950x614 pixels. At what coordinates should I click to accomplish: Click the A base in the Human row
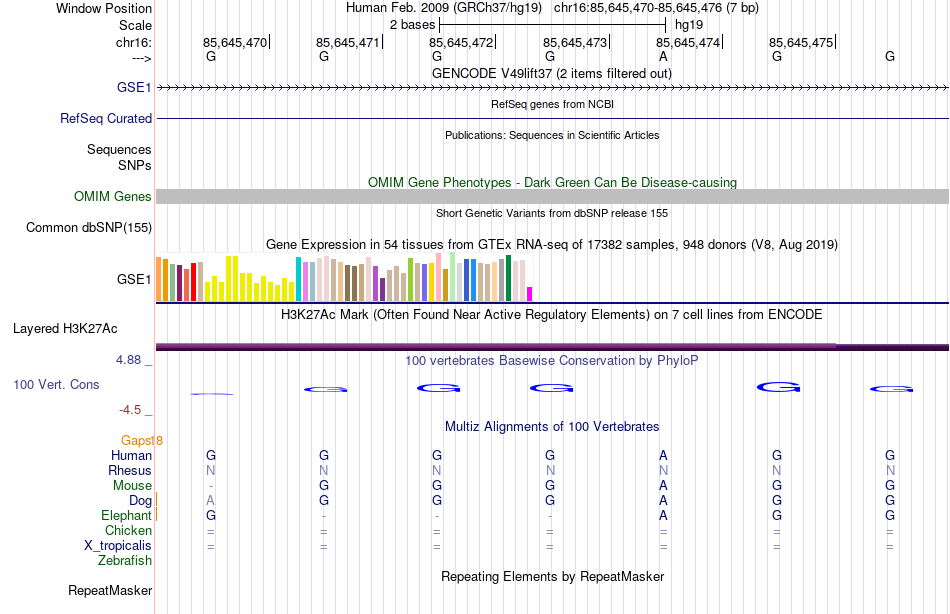[x=663, y=455]
